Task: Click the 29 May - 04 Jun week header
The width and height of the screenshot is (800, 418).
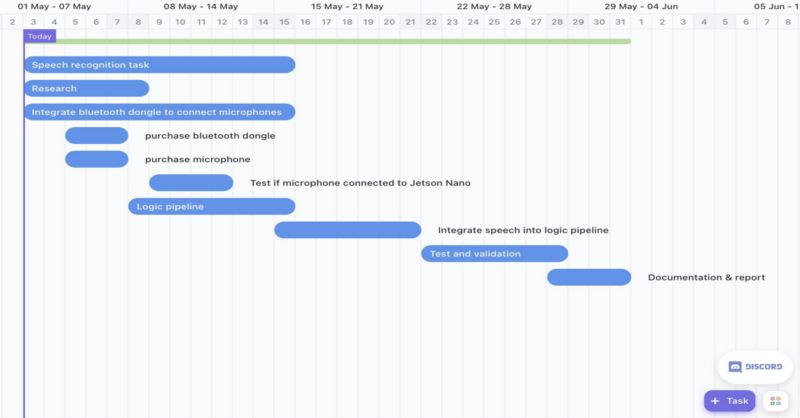Action: [641, 7]
